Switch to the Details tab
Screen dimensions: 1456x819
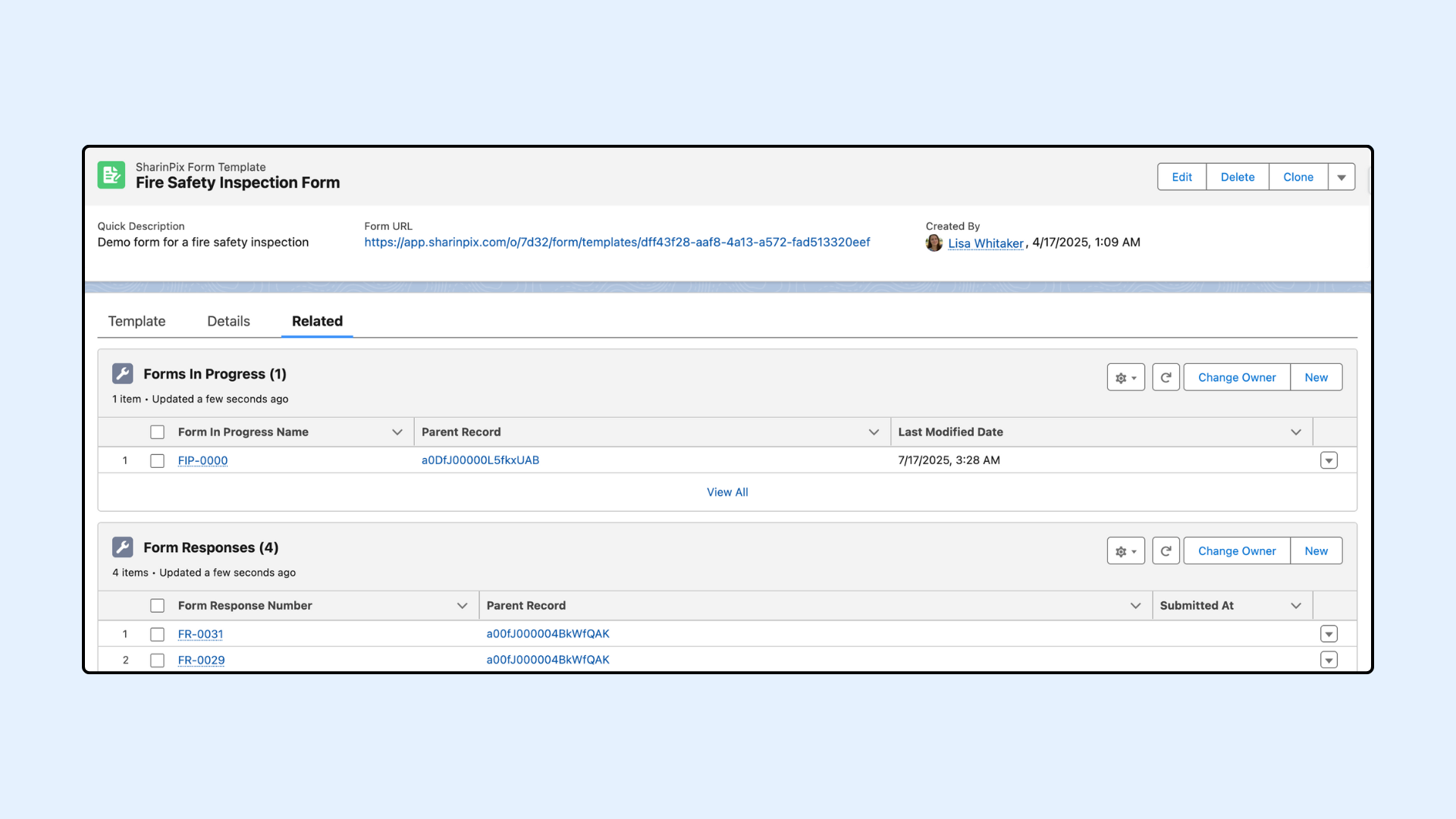tap(228, 322)
